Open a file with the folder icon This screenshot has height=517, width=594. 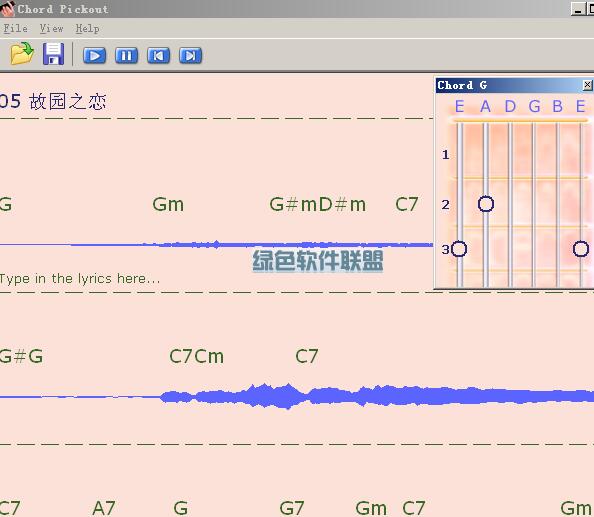pyautogui.click(x=22, y=54)
